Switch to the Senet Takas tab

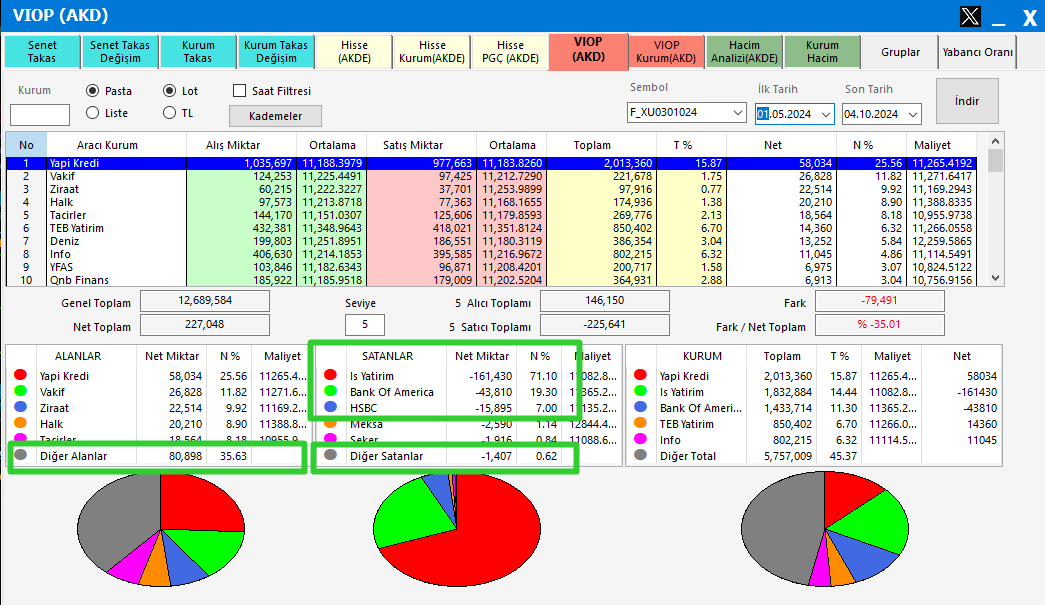[x=42, y=52]
